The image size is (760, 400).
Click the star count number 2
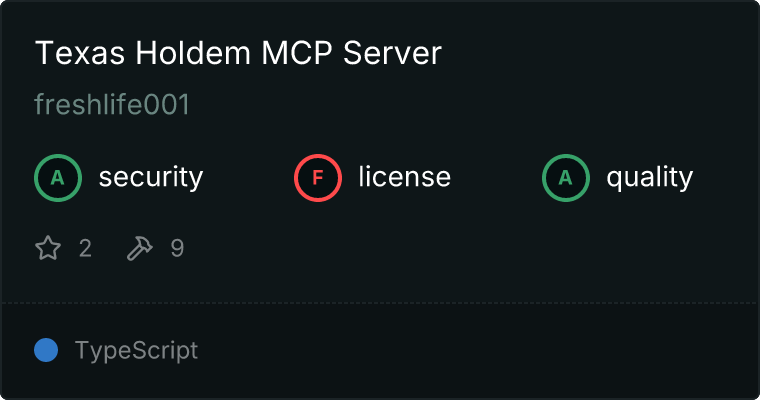(85, 248)
